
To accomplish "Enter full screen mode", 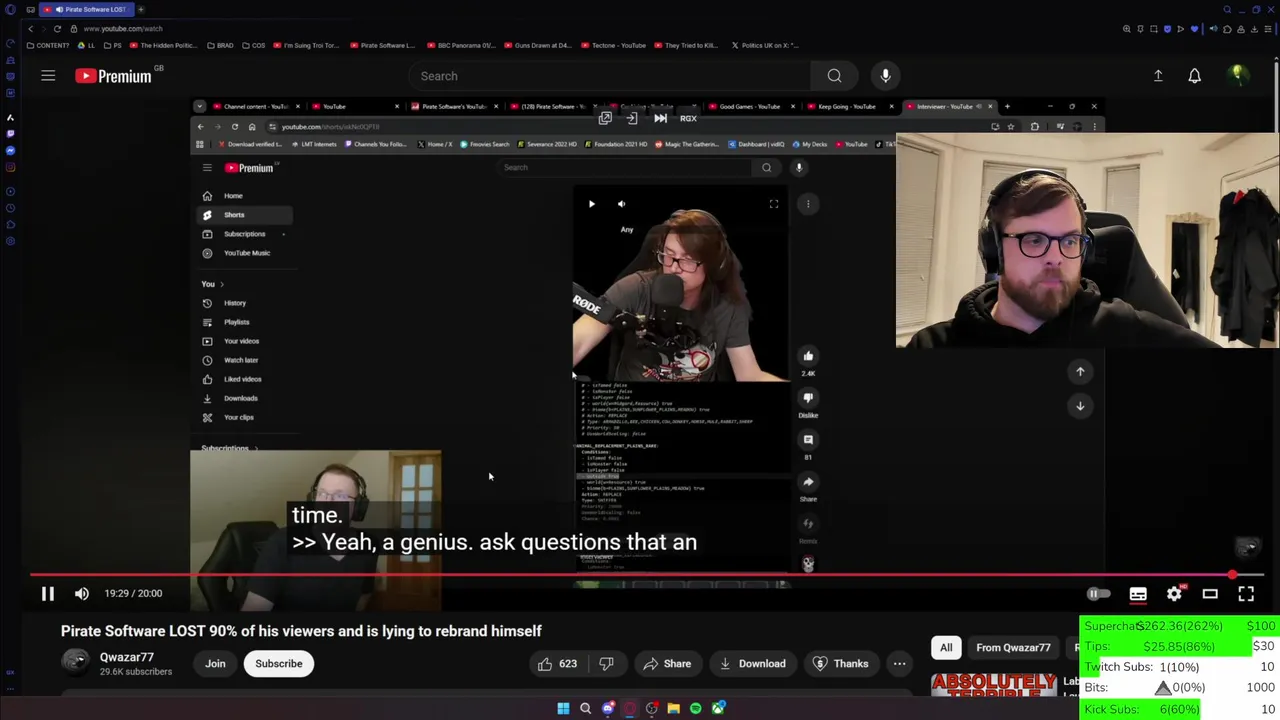I will [x=1246, y=594].
